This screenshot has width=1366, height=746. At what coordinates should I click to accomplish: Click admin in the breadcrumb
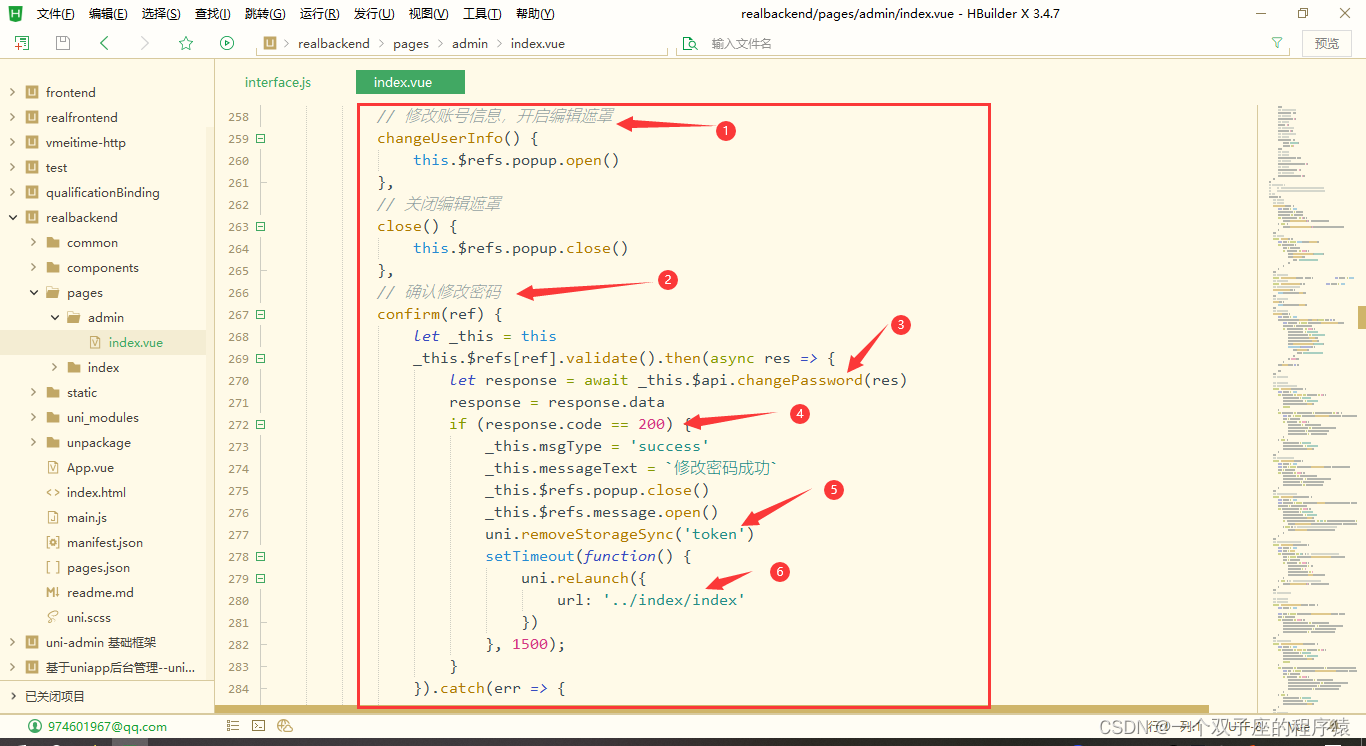[x=470, y=43]
